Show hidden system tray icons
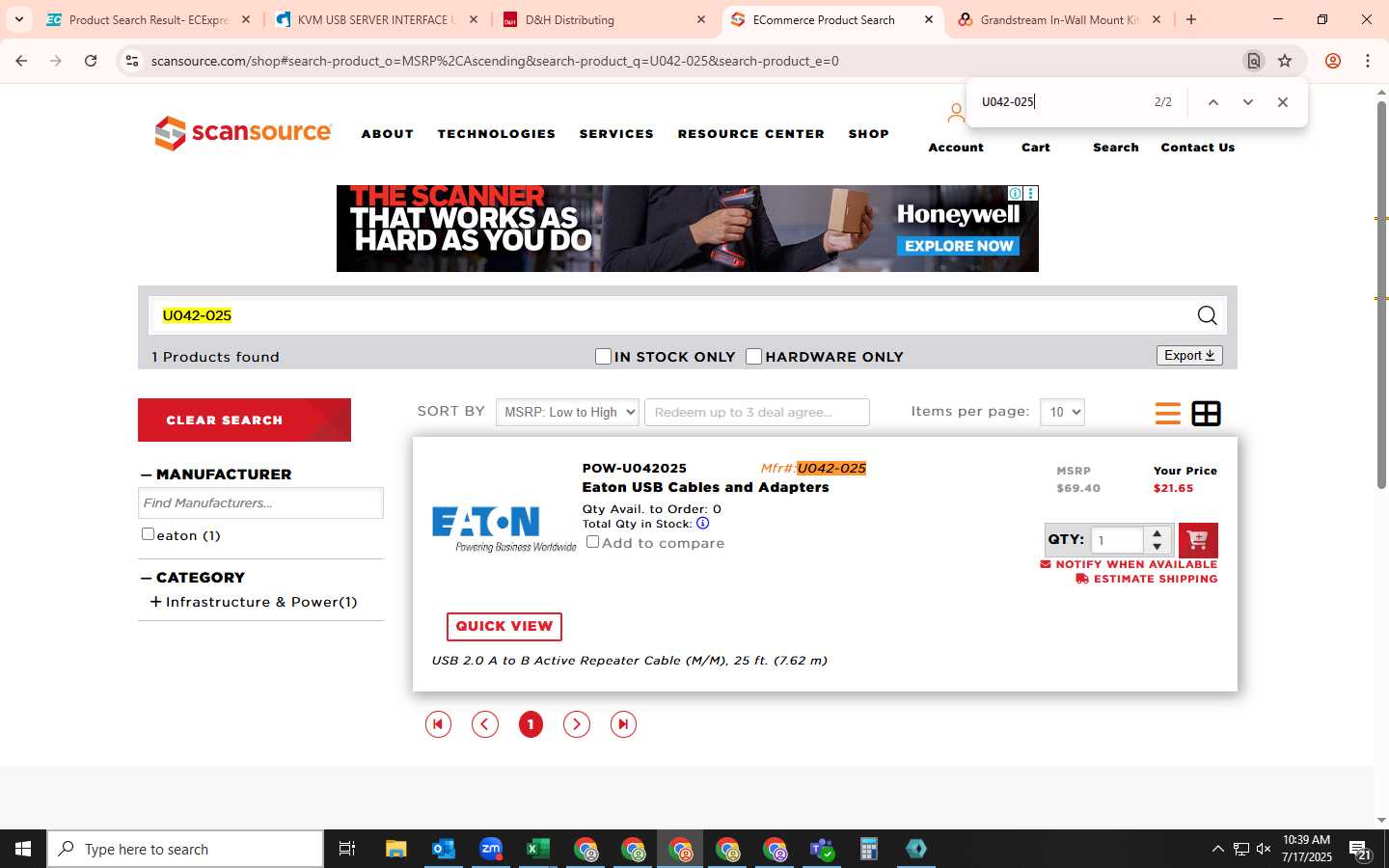 click(x=1217, y=849)
